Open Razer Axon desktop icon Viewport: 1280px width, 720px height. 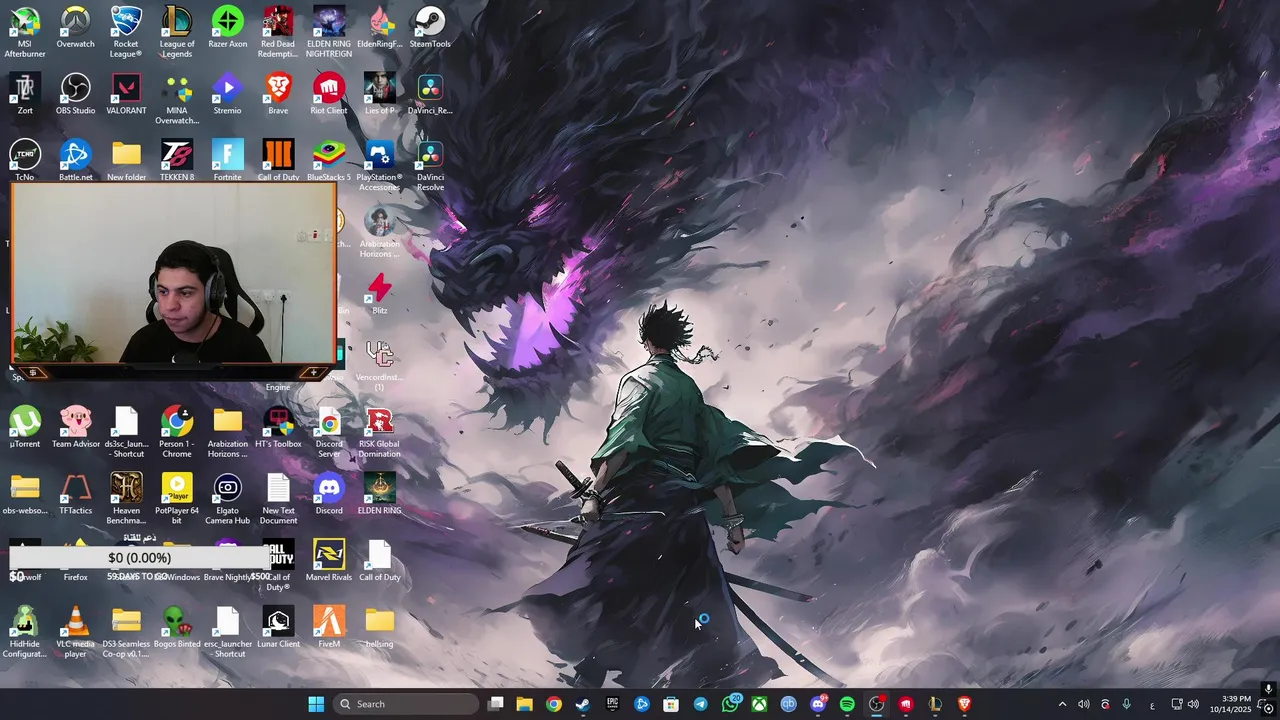pos(227,28)
